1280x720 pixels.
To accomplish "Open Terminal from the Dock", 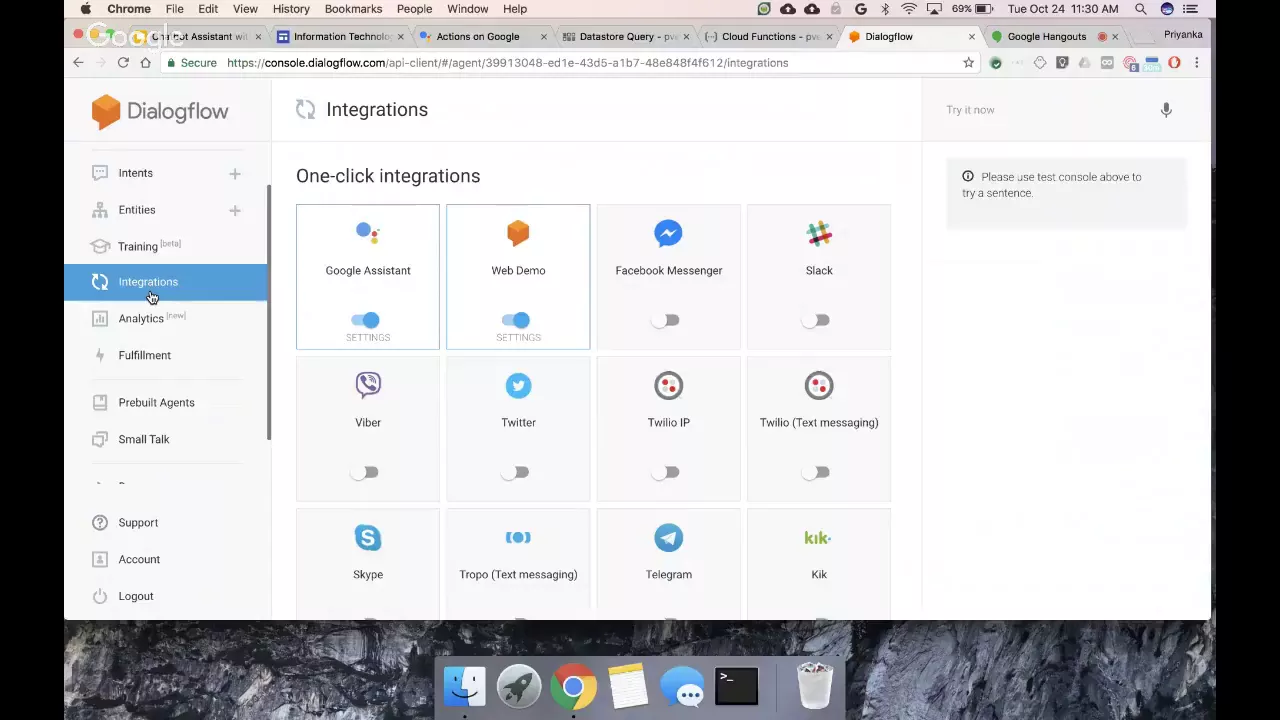I will pos(736,687).
